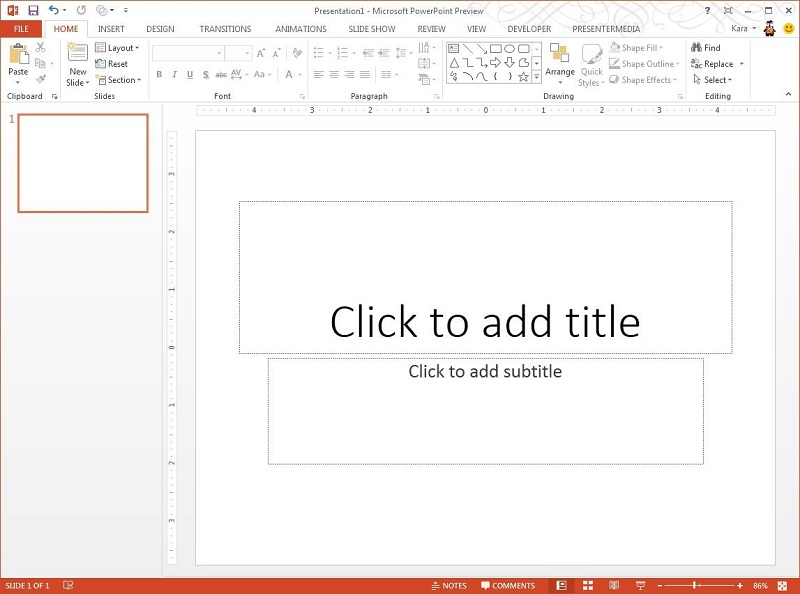
Task: Open the font size combo box
Action: [238, 53]
